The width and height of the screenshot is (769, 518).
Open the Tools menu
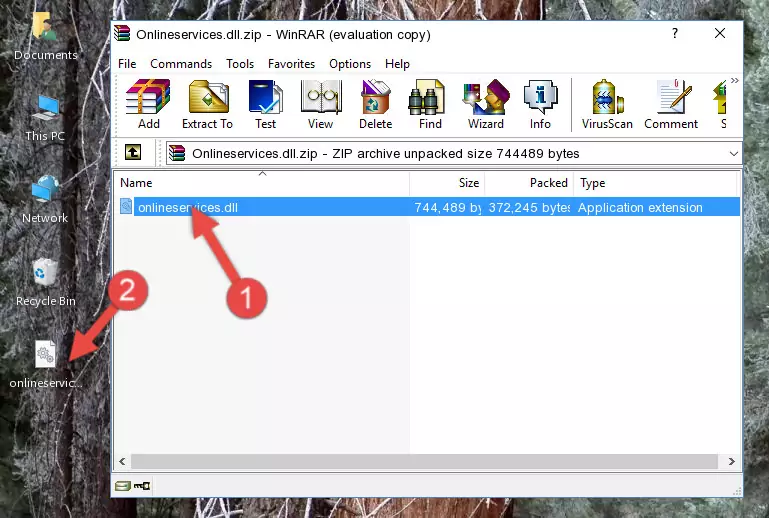240,64
